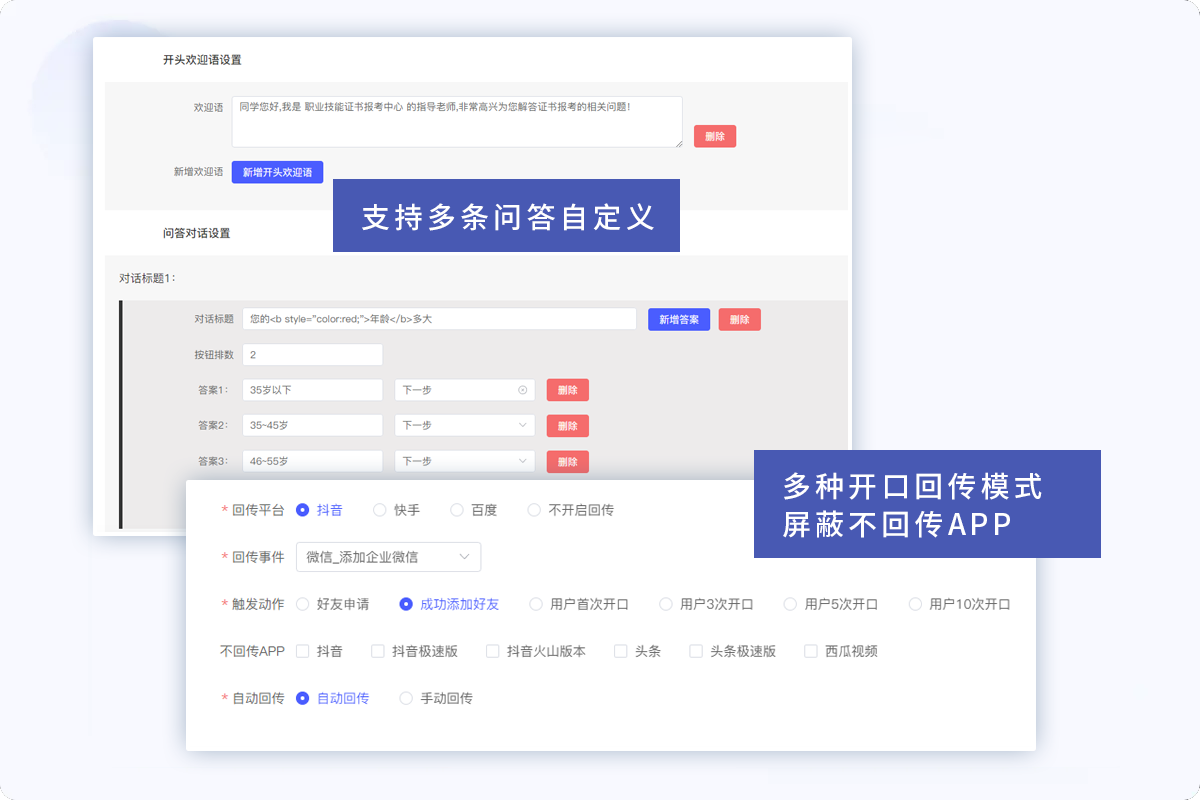Screen dimensions: 1200x800
Task: Delete the welcome message with its 删除 button
Action: [x=714, y=136]
